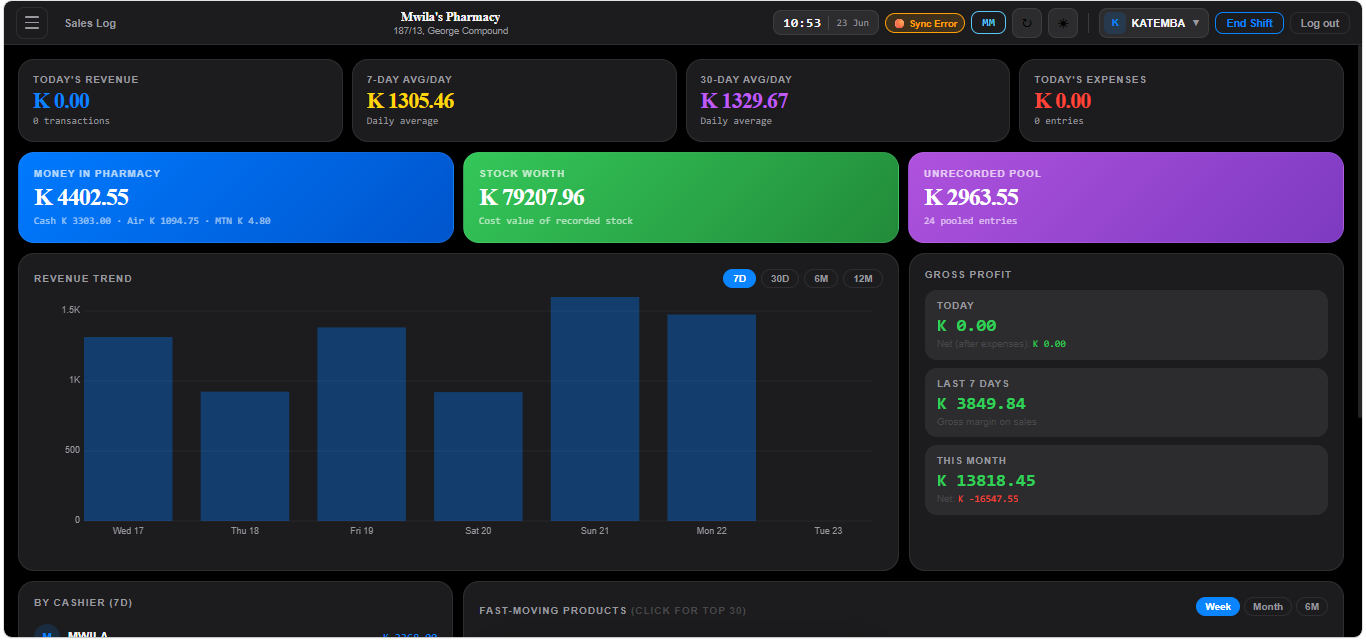Click the MM badge in header
Image resolution: width=1366 pixels, height=641 pixels.
pos(988,23)
